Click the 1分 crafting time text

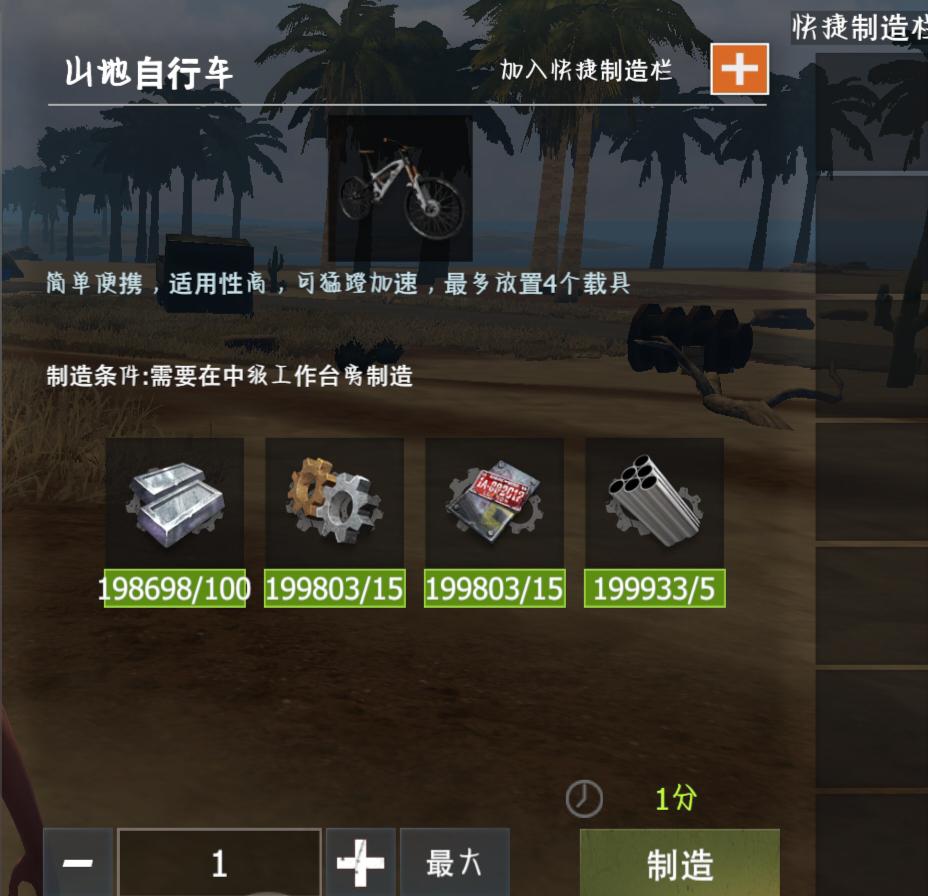point(676,798)
